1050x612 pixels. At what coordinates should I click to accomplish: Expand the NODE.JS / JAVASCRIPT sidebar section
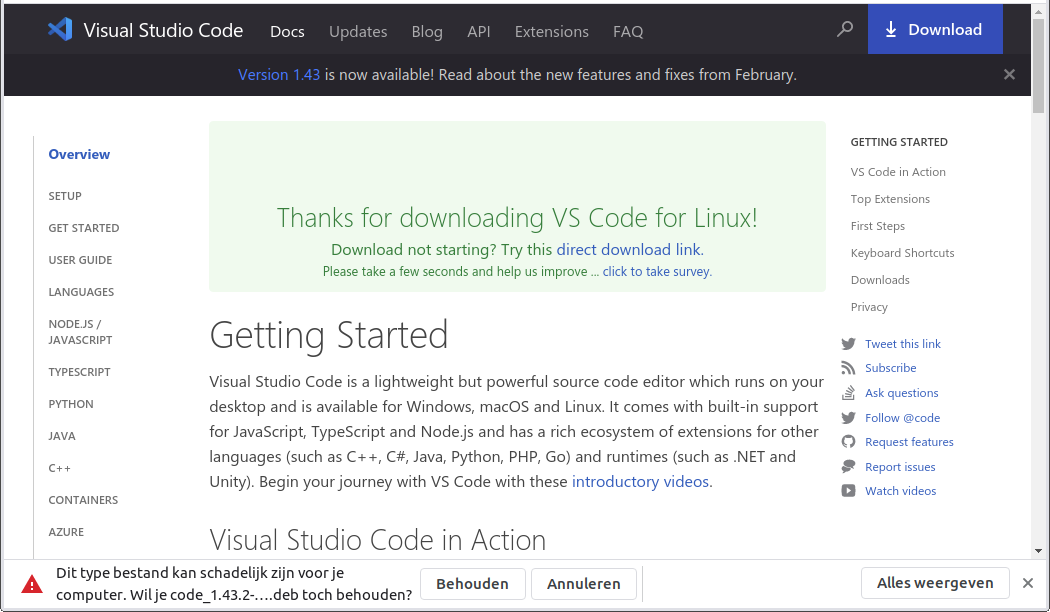80,332
